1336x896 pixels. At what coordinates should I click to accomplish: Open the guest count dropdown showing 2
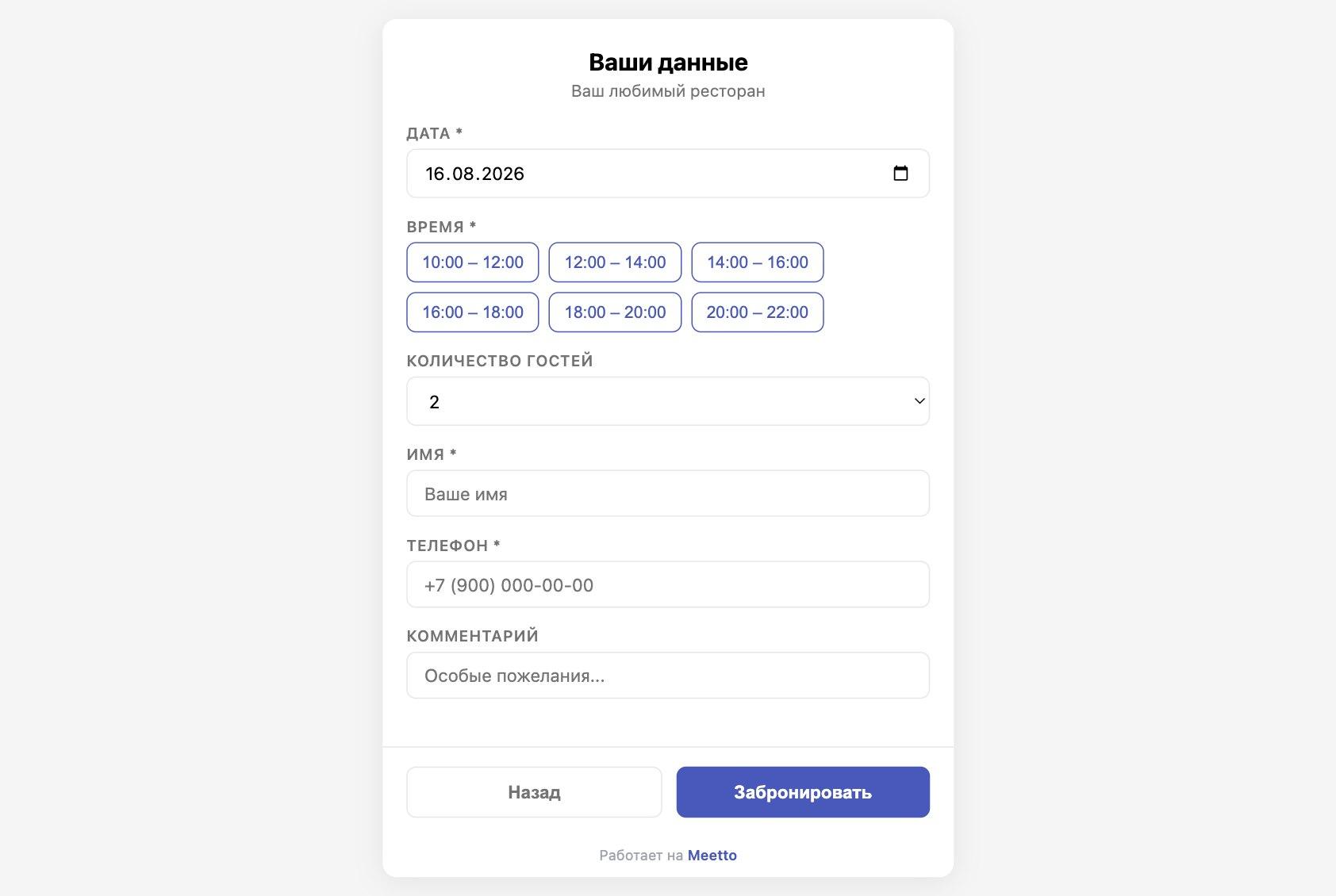pos(668,401)
